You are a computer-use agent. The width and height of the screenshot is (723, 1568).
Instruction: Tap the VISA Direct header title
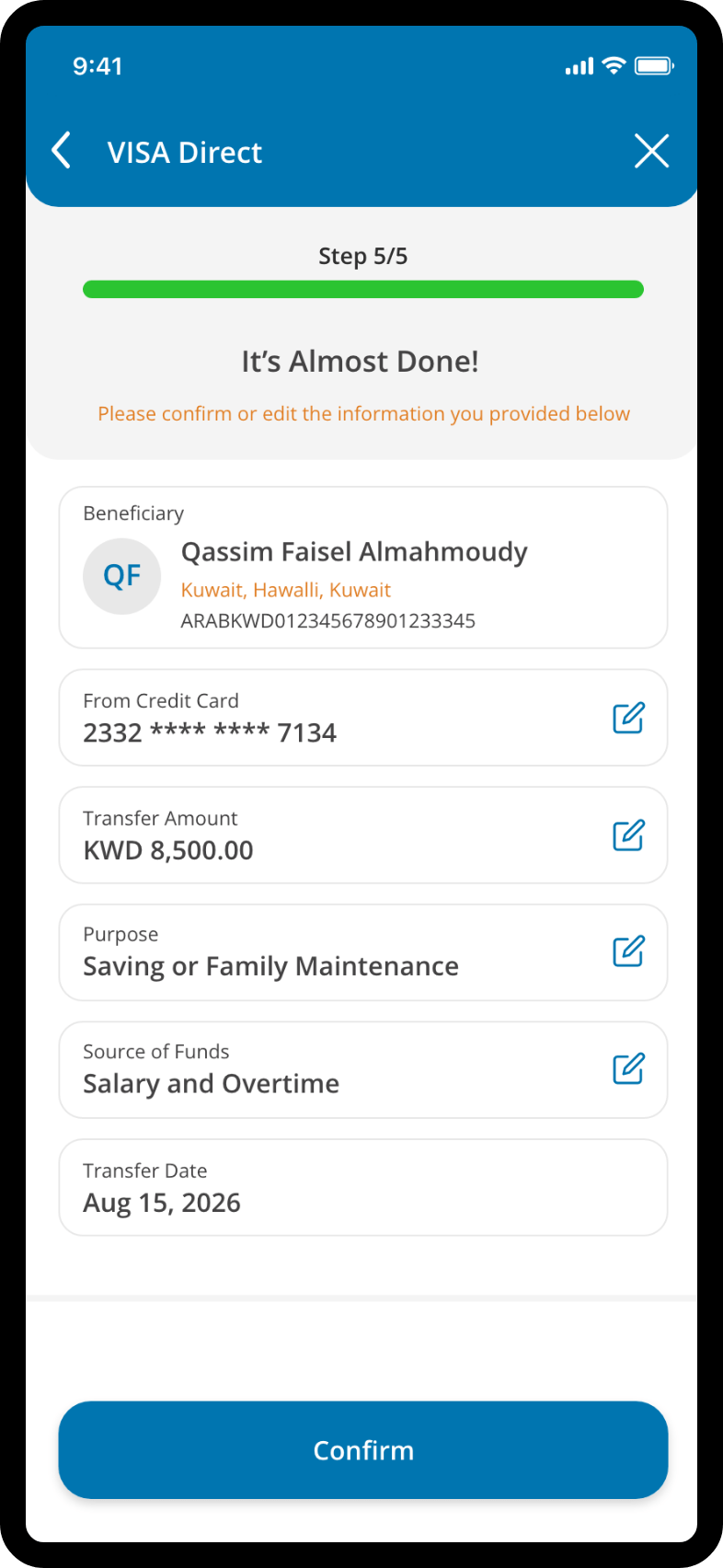185,152
